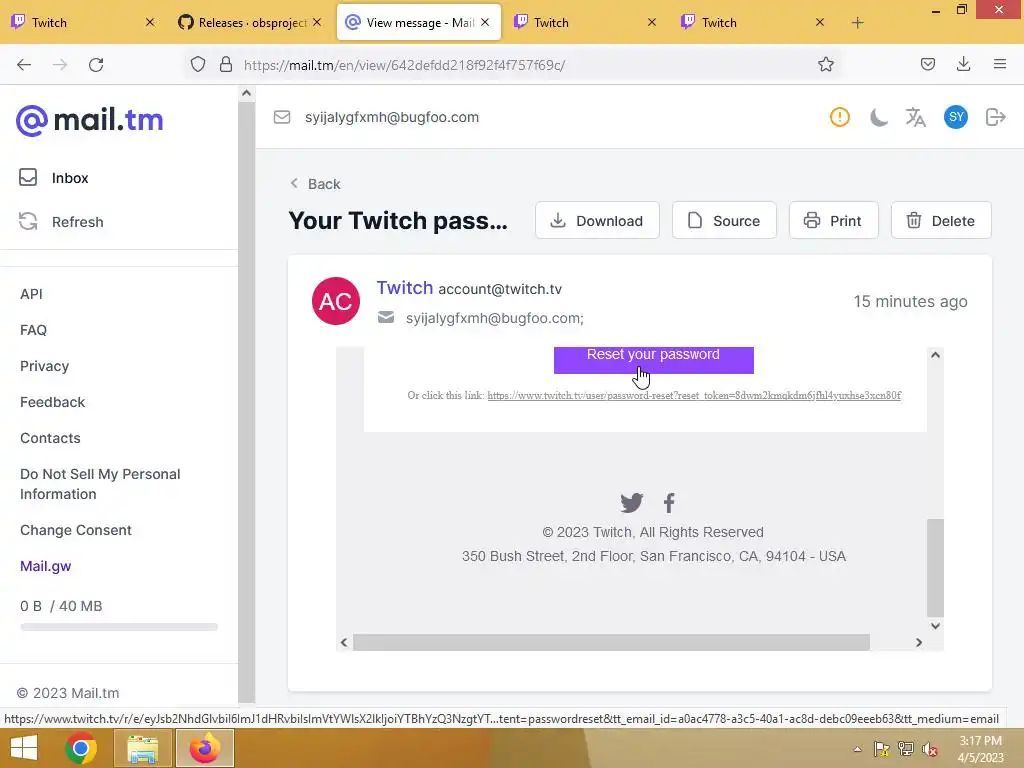This screenshot has height=768, width=1024.
Task: Click the mail.tm logo
Action: click(90, 120)
